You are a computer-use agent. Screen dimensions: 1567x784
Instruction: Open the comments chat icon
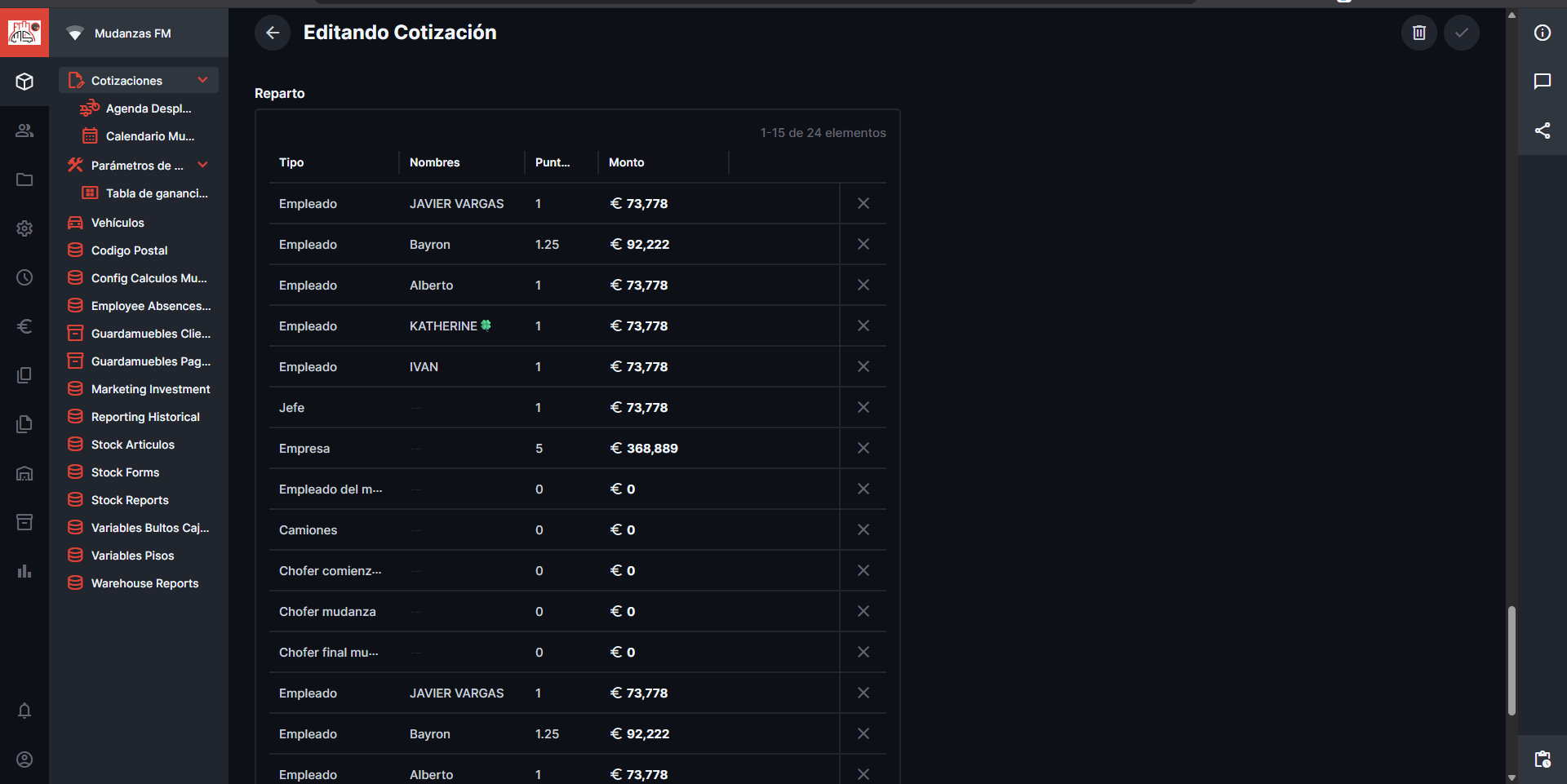click(1543, 82)
